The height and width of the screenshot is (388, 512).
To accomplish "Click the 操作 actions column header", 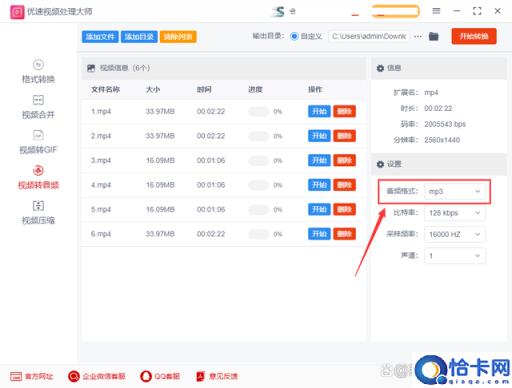I will [x=315, y=89].
